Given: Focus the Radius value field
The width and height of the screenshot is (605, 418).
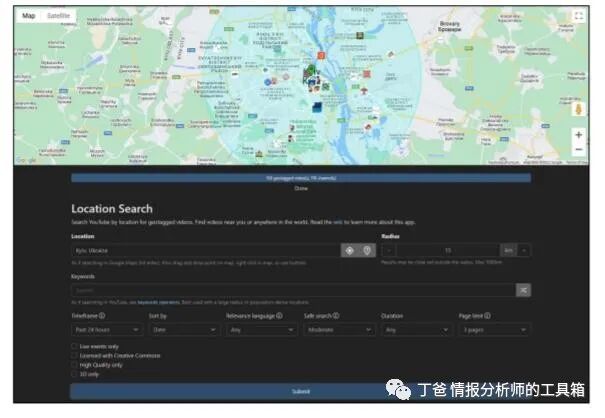Looking at the screenshot, I should tap(448, 250).
